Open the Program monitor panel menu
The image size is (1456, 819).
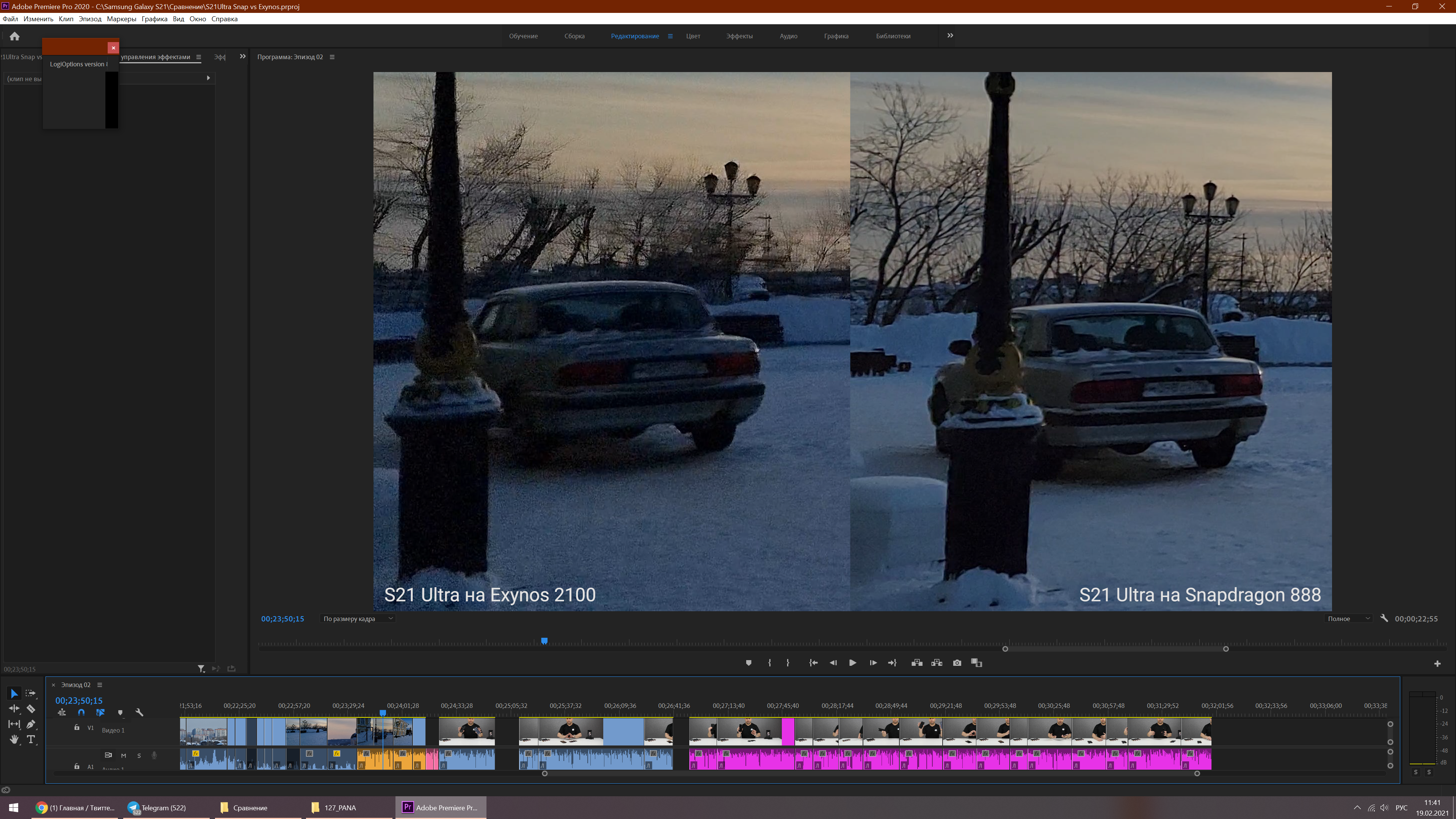click(x=333, y=57)
